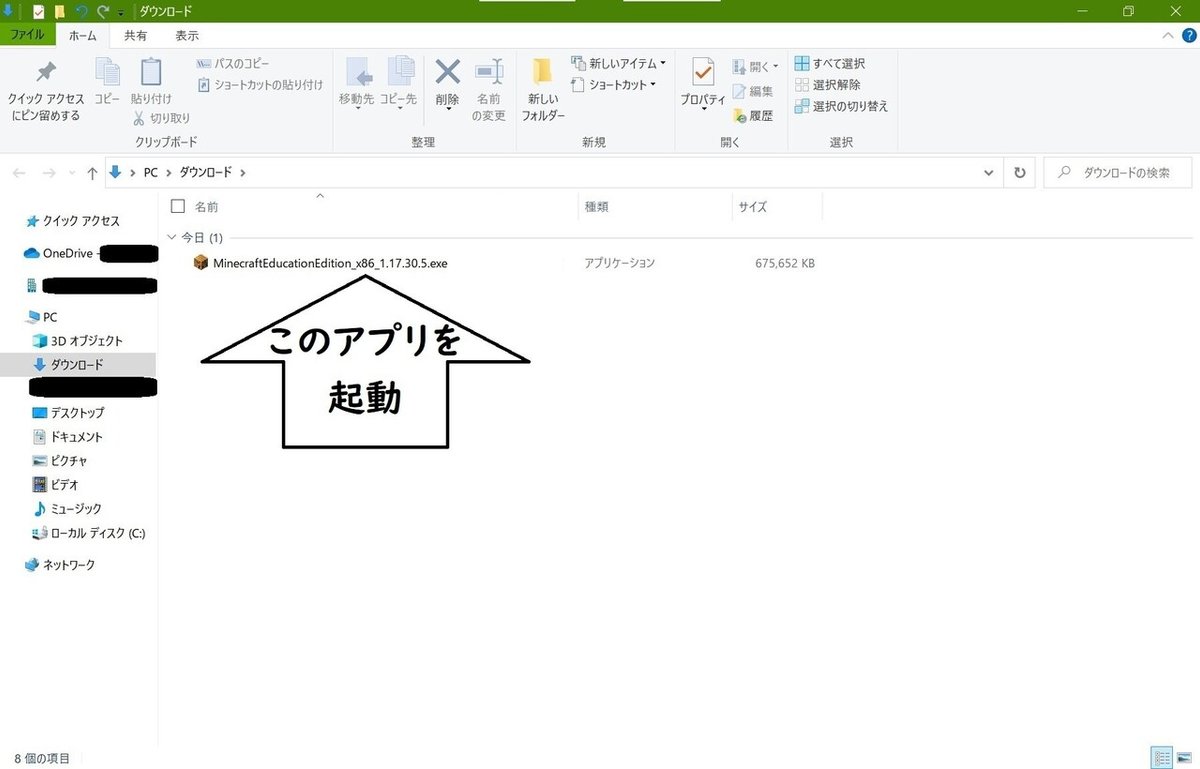Open Videos (ビデオ) in sidebar
Viewport: 1200px width, 769px height.
point(55,485)
